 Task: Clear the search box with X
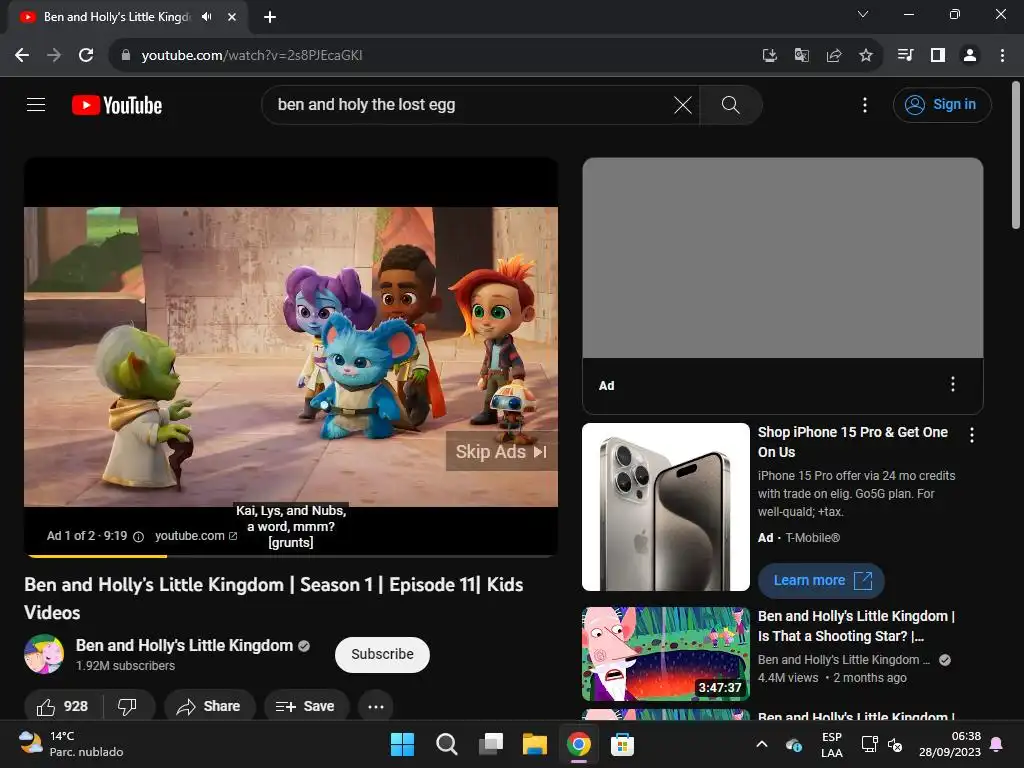coord(682,104)
